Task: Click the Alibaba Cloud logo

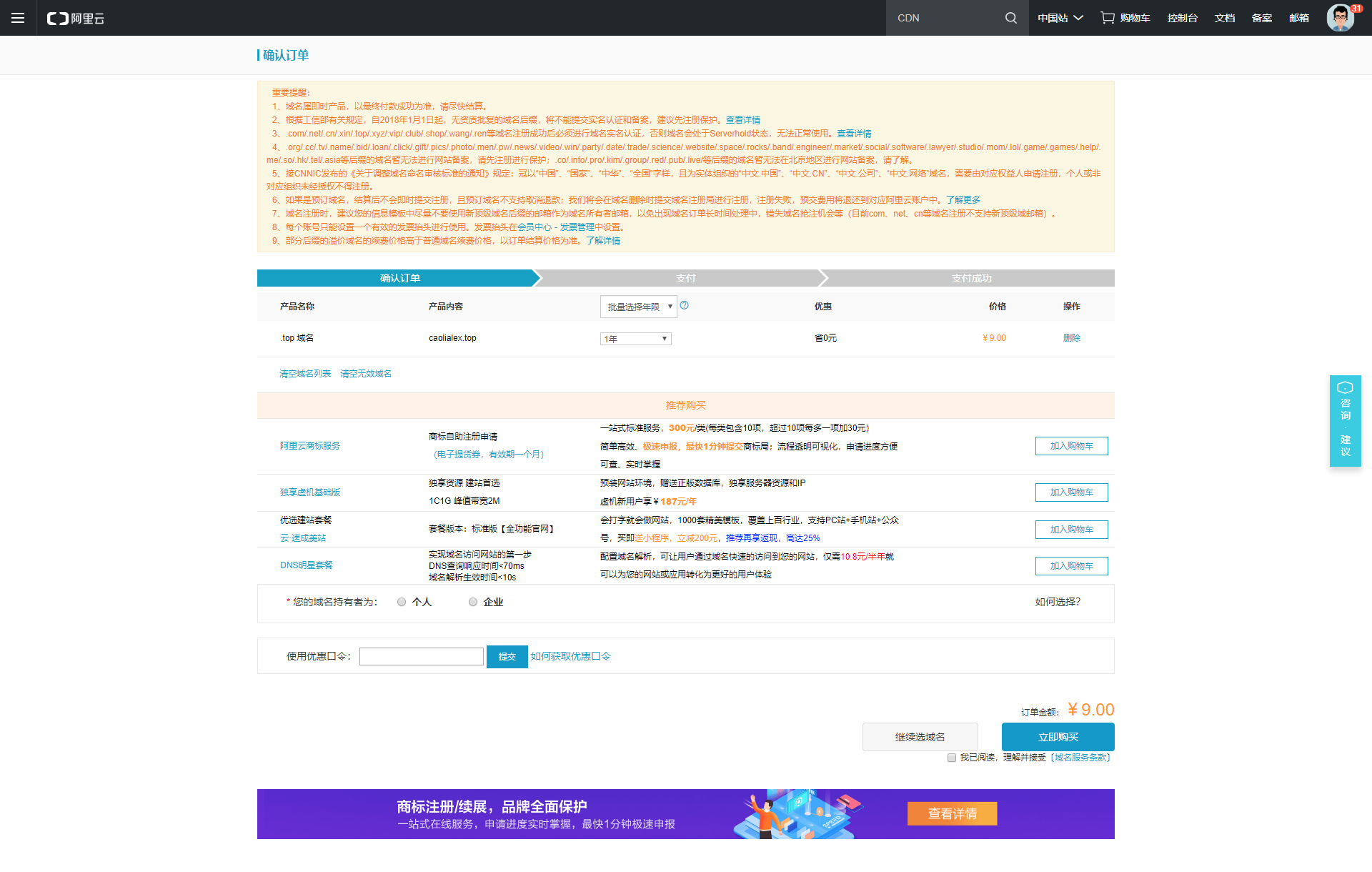Action: [x=76, y=19]
